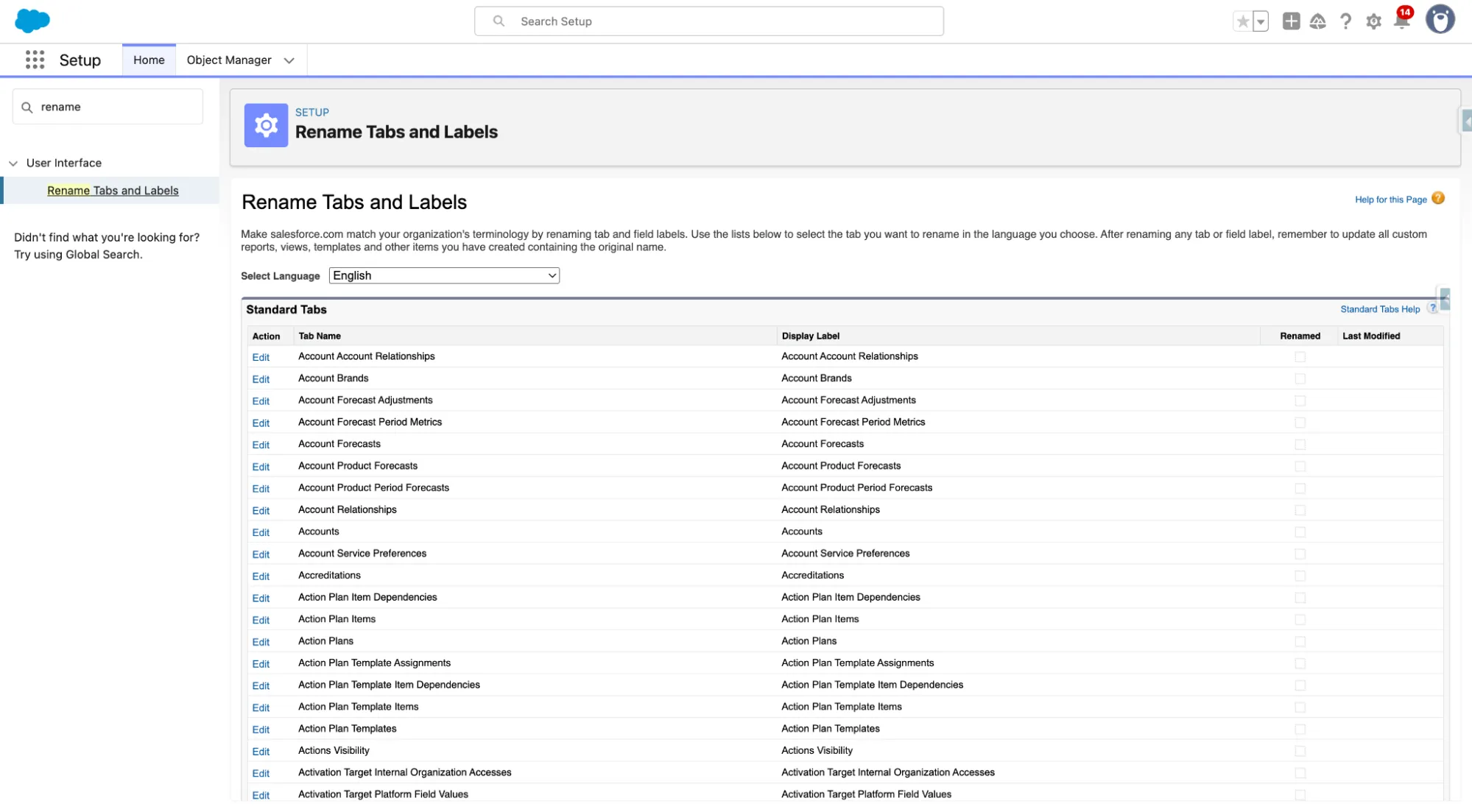Open the App Launcher grid icon
Viewport: 1472px width, 812px height.
pos(35,60)
